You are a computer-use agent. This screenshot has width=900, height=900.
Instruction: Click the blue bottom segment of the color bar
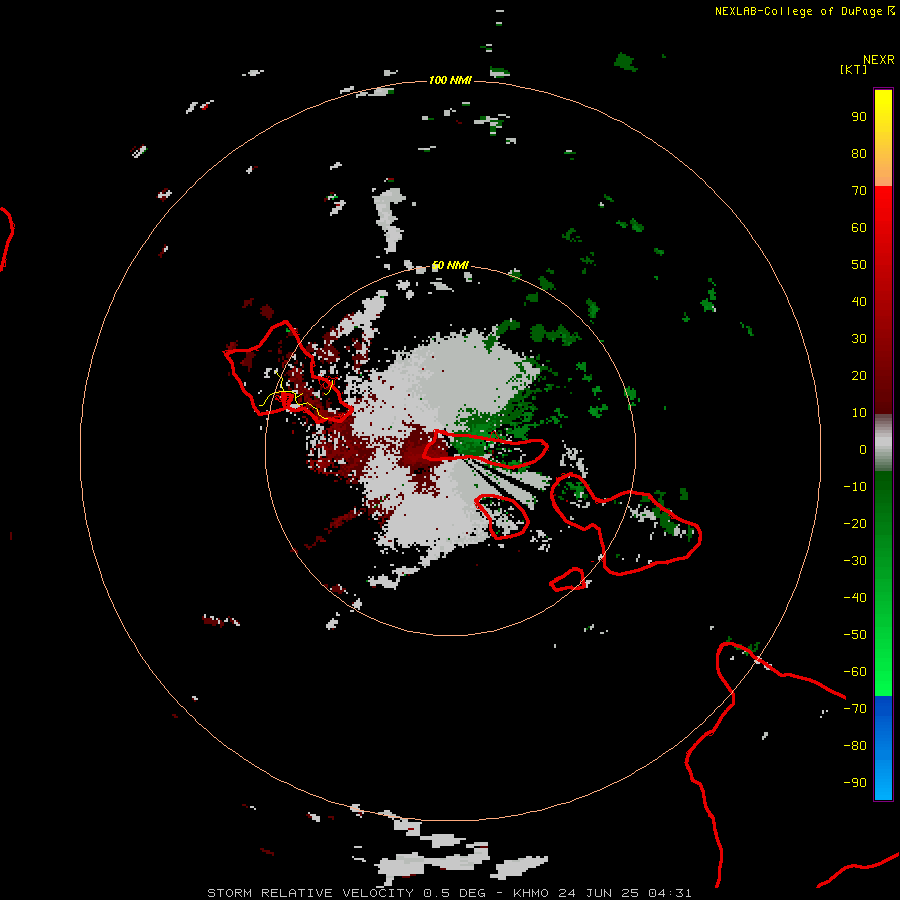tap(883, 748)
